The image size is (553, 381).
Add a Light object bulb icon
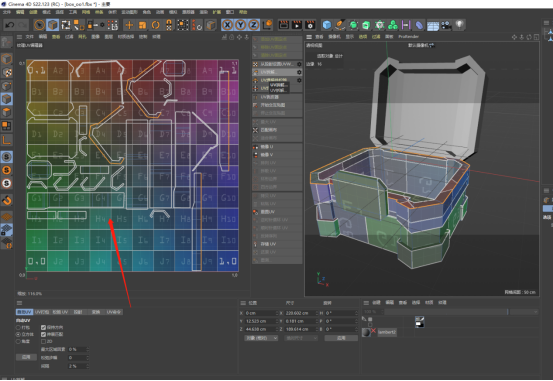pos(459,25)
